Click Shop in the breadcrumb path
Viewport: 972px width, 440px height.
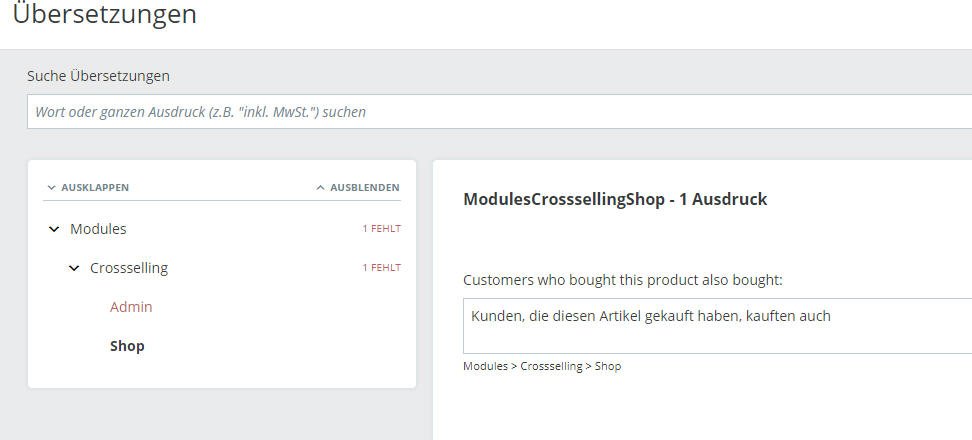[608, 366]
